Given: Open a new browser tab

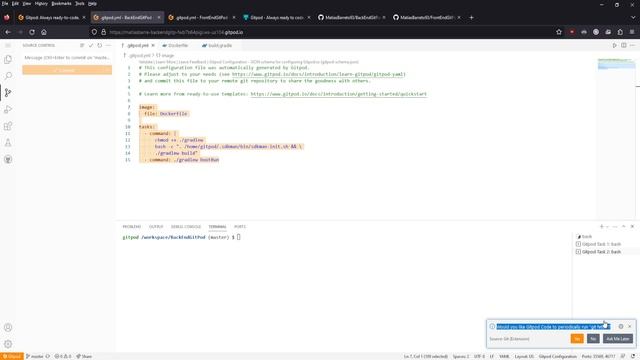Looking at the screenshot, I should 471,18.
